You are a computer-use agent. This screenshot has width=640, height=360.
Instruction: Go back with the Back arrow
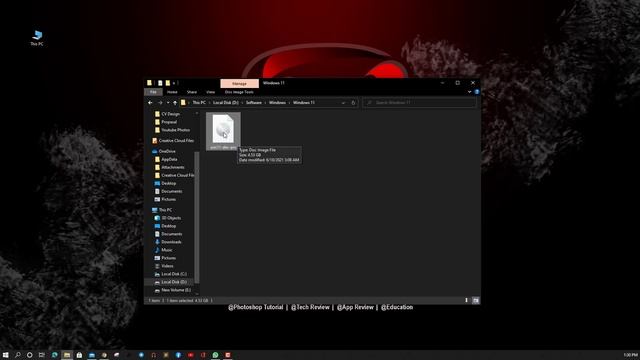coord(150,103)
